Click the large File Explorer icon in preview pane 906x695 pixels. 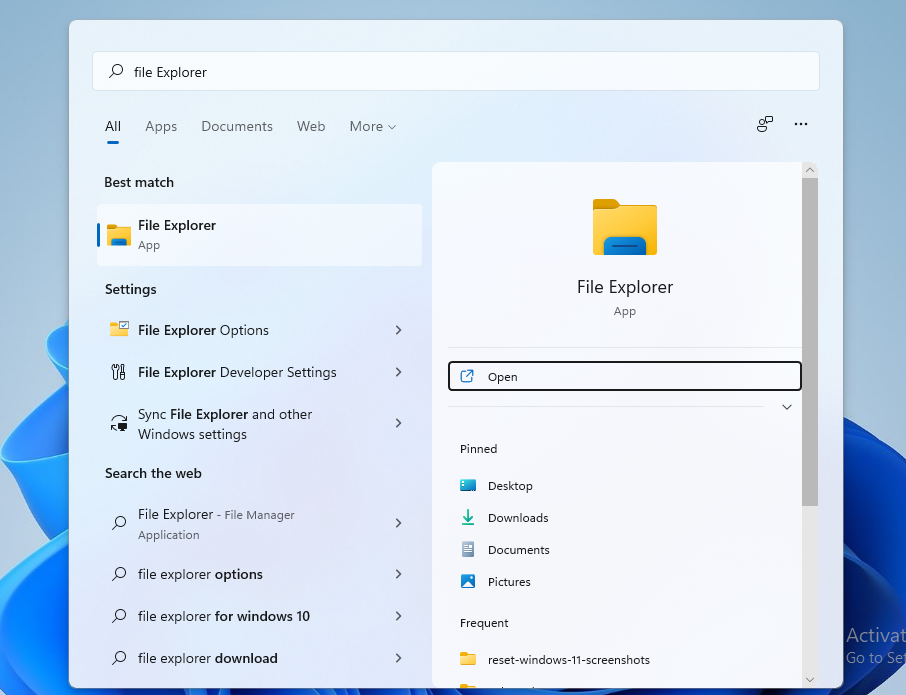pyautogui.click(x=625, y=227)
